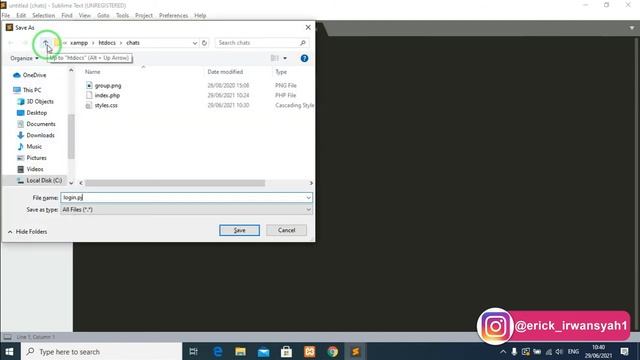Select htdocs in the address path
The image size is (640, 360).
pyautogui.click(x=107, y=42)
